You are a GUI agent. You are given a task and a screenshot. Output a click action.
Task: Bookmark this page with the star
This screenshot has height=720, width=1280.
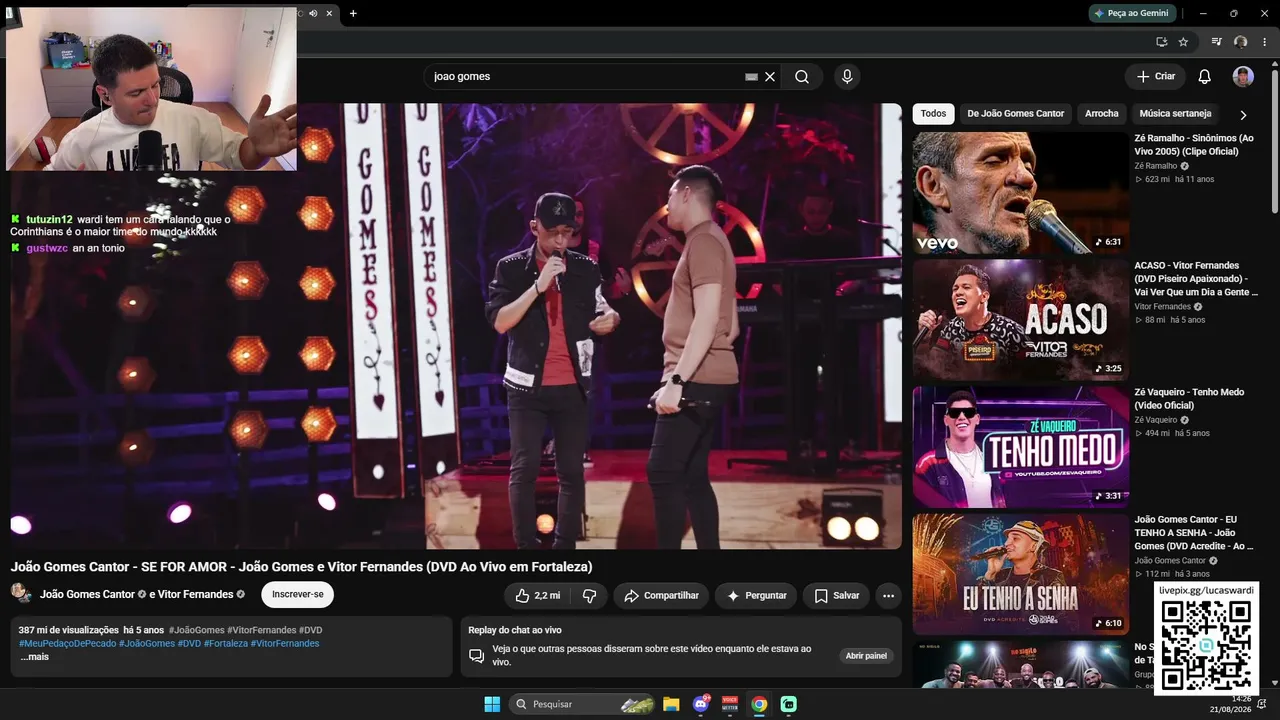pyautogui.click(x=1183, y=42)
